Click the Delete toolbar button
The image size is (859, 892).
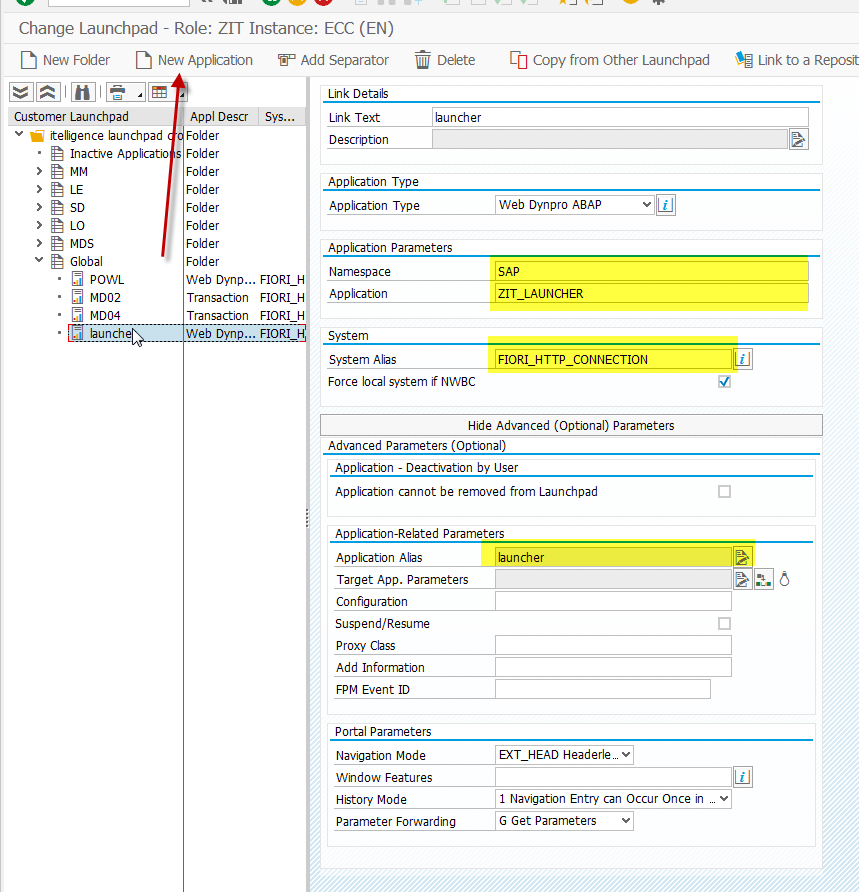[445, 60]
